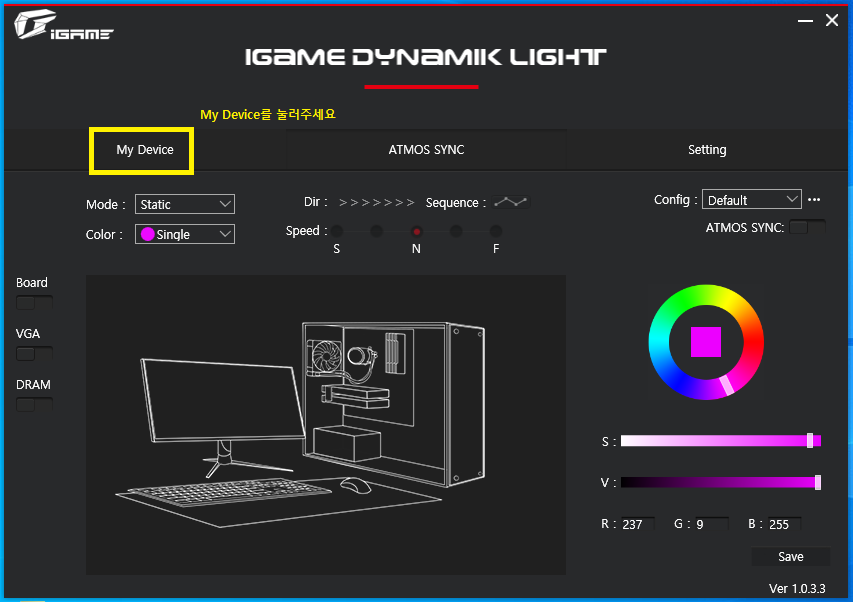Click the keyboard in the PC illustration

[230, 491]
